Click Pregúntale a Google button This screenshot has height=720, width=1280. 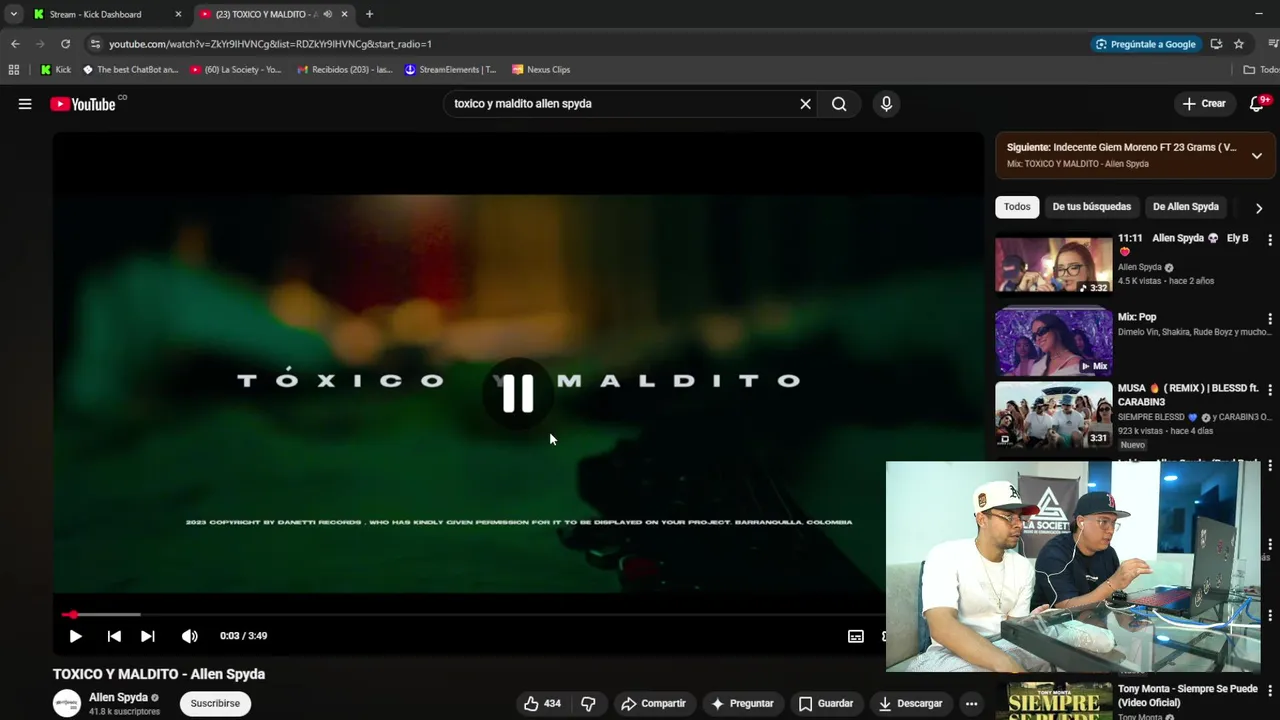point(1146,44)
